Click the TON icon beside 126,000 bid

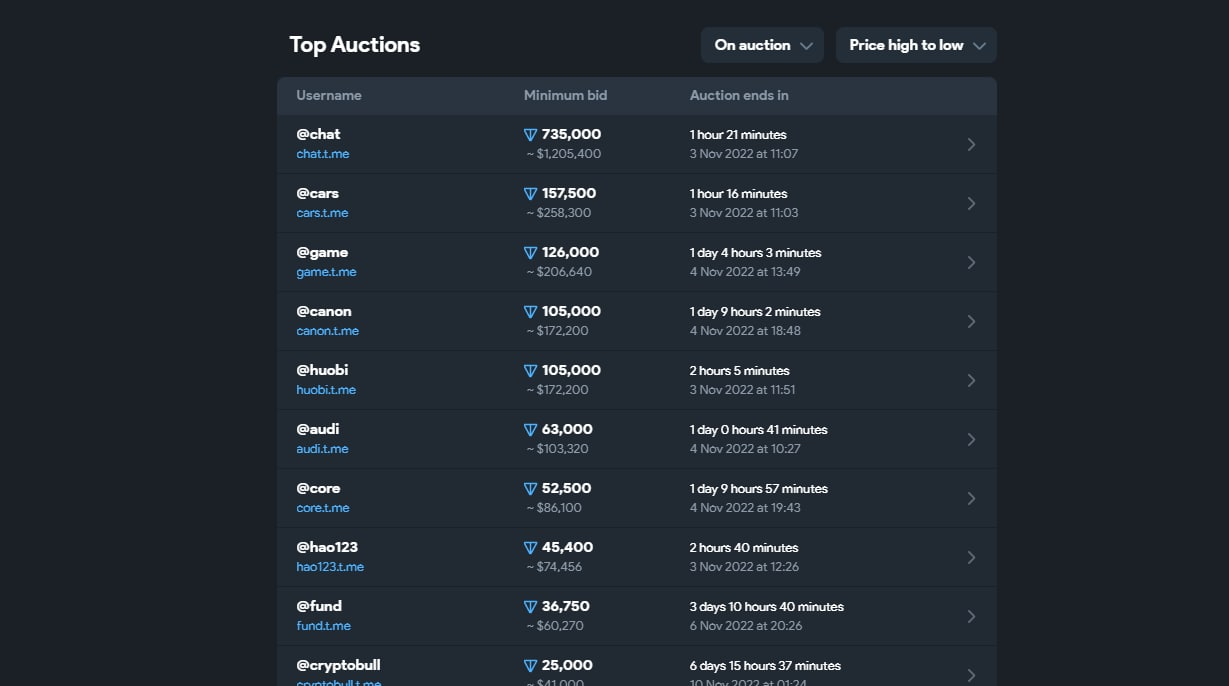(x=531, y=253)
